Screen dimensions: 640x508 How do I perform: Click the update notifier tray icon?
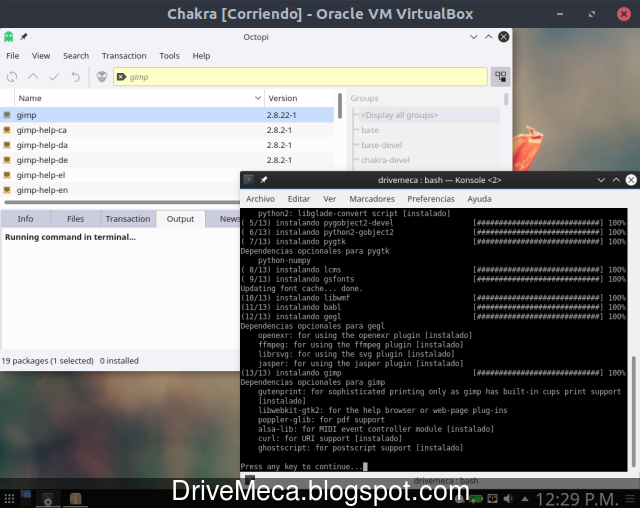pyautogui.click(x=493, y=499)
